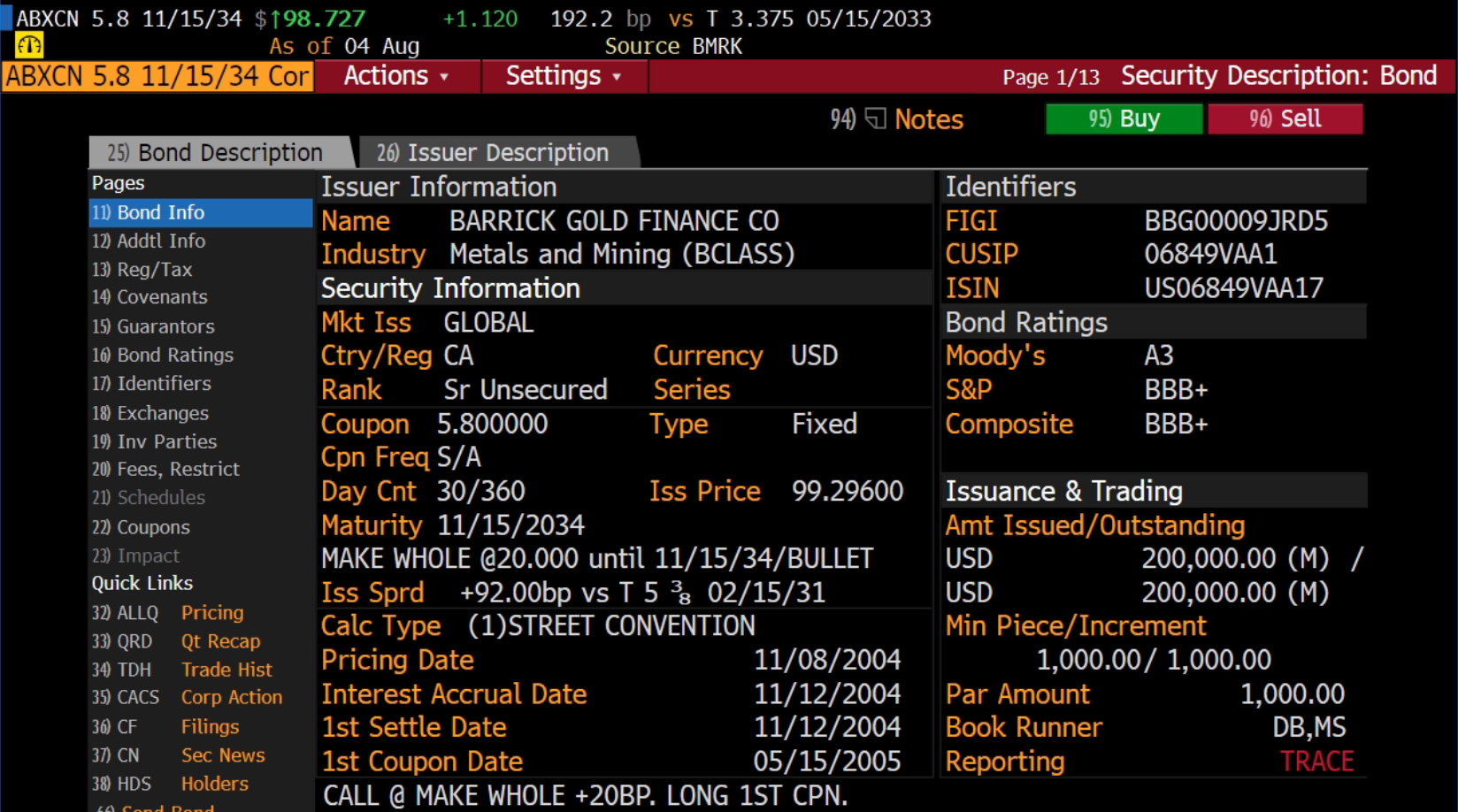Click the red Sell button

1285,119
